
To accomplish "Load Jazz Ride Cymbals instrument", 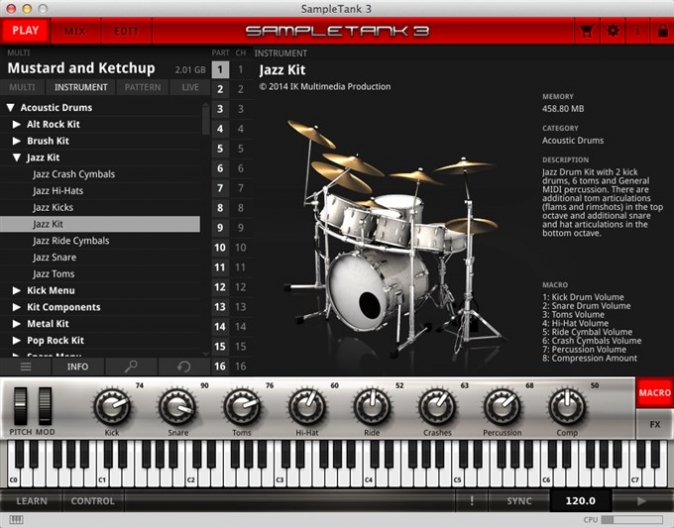I will (100, 241).
